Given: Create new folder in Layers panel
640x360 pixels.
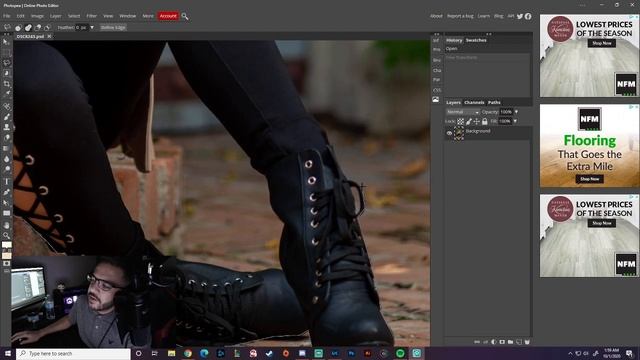Looking at the screenshot, I should [x=510, y=342].
